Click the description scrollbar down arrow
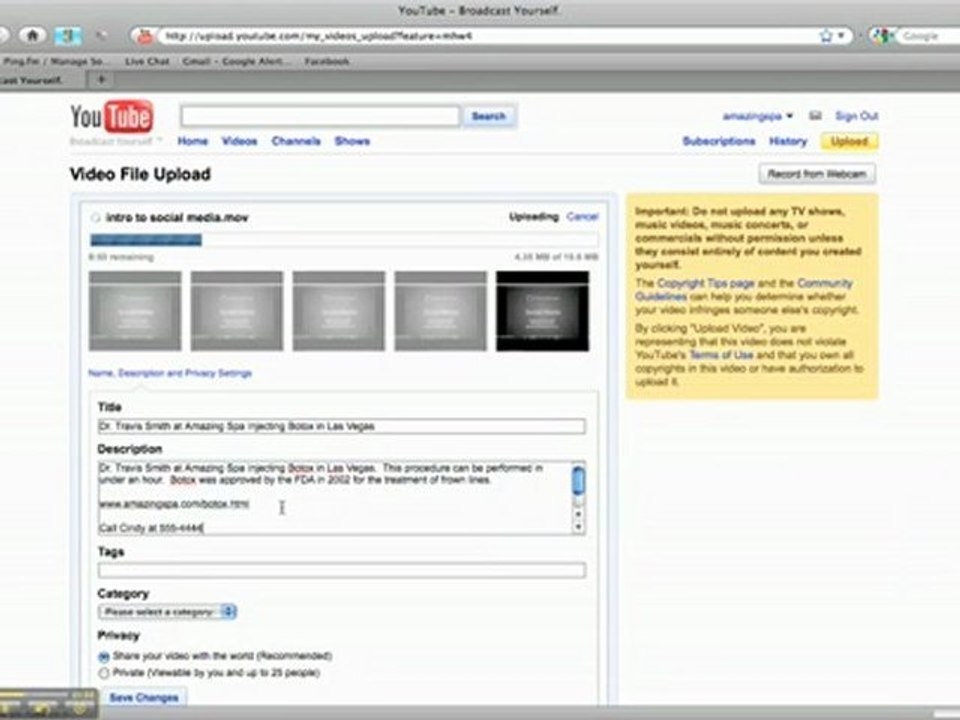This screenshot has width=960, height=720. pyautogui.click(x=578, y=528)
